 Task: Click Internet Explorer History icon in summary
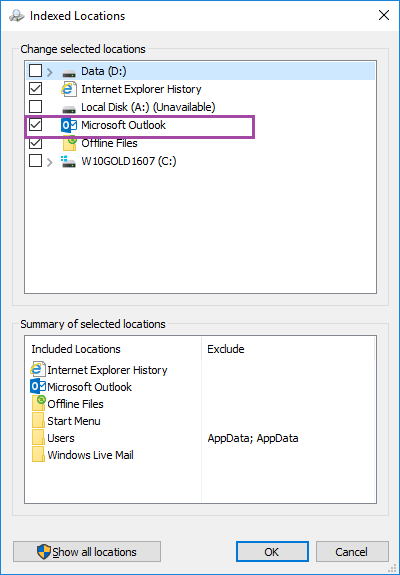click(x=38, y=369)
